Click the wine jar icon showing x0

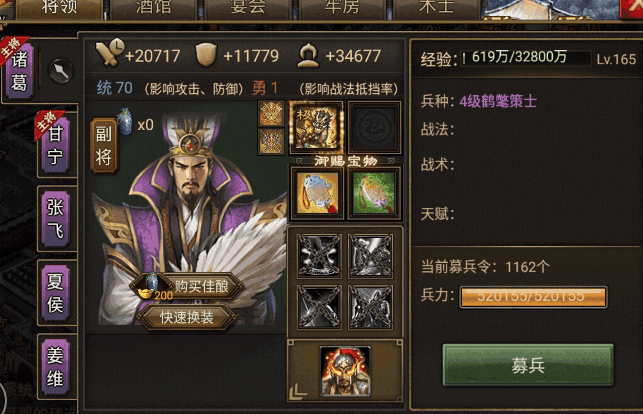point(125,122)
